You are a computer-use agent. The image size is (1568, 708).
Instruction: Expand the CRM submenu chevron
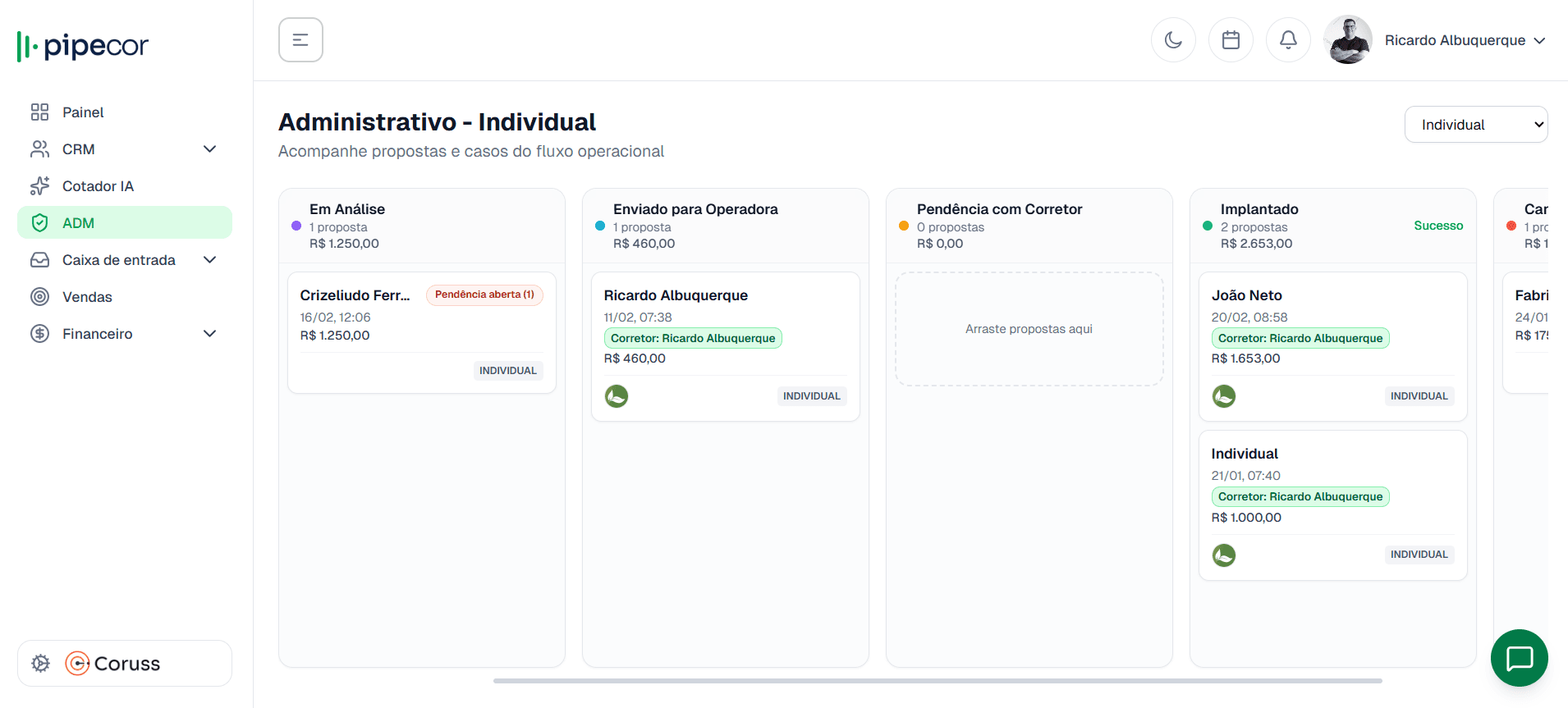coord(209,149)
